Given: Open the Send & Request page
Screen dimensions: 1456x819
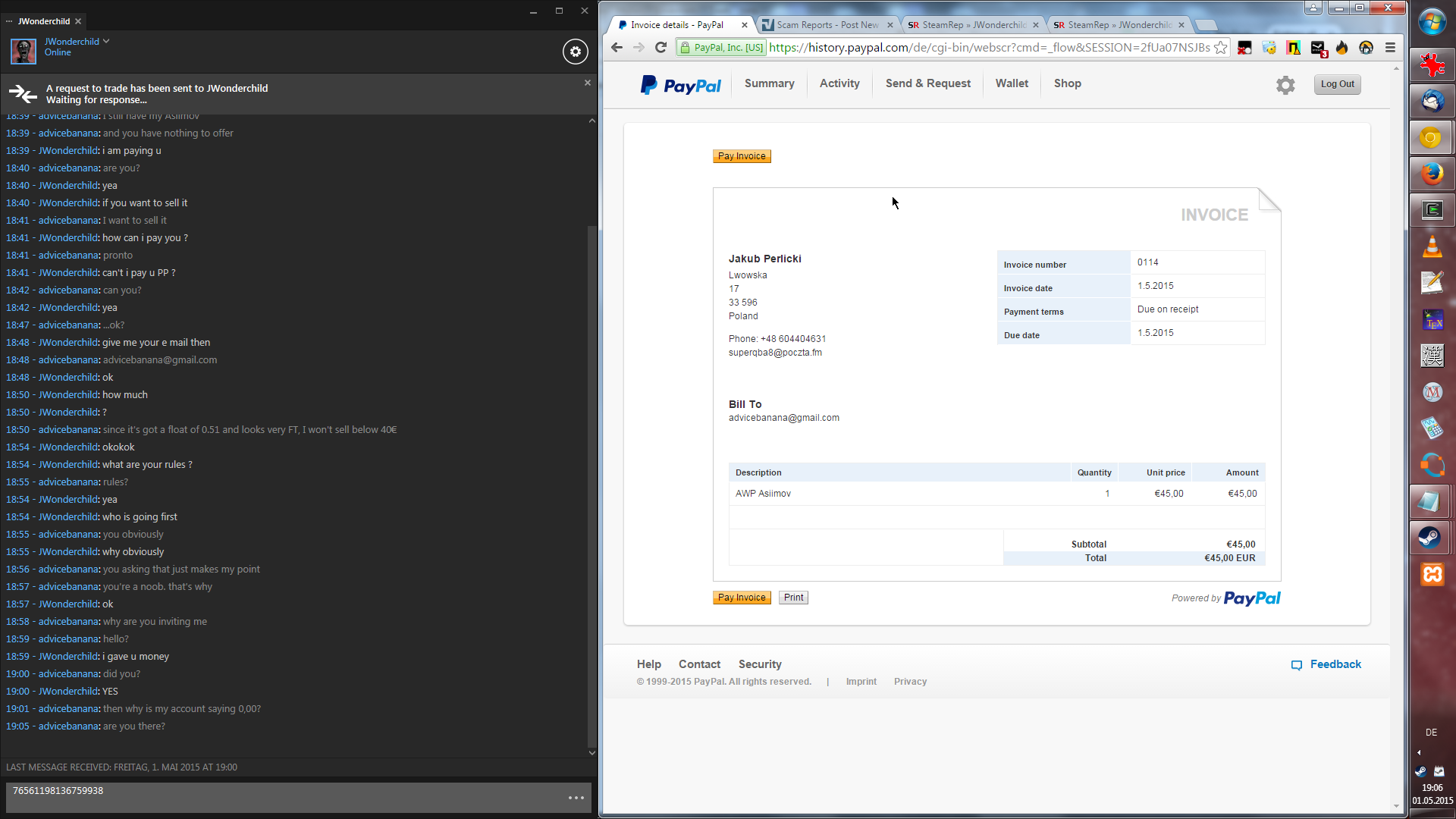Looking at the screenshot, I should point(927,83).
